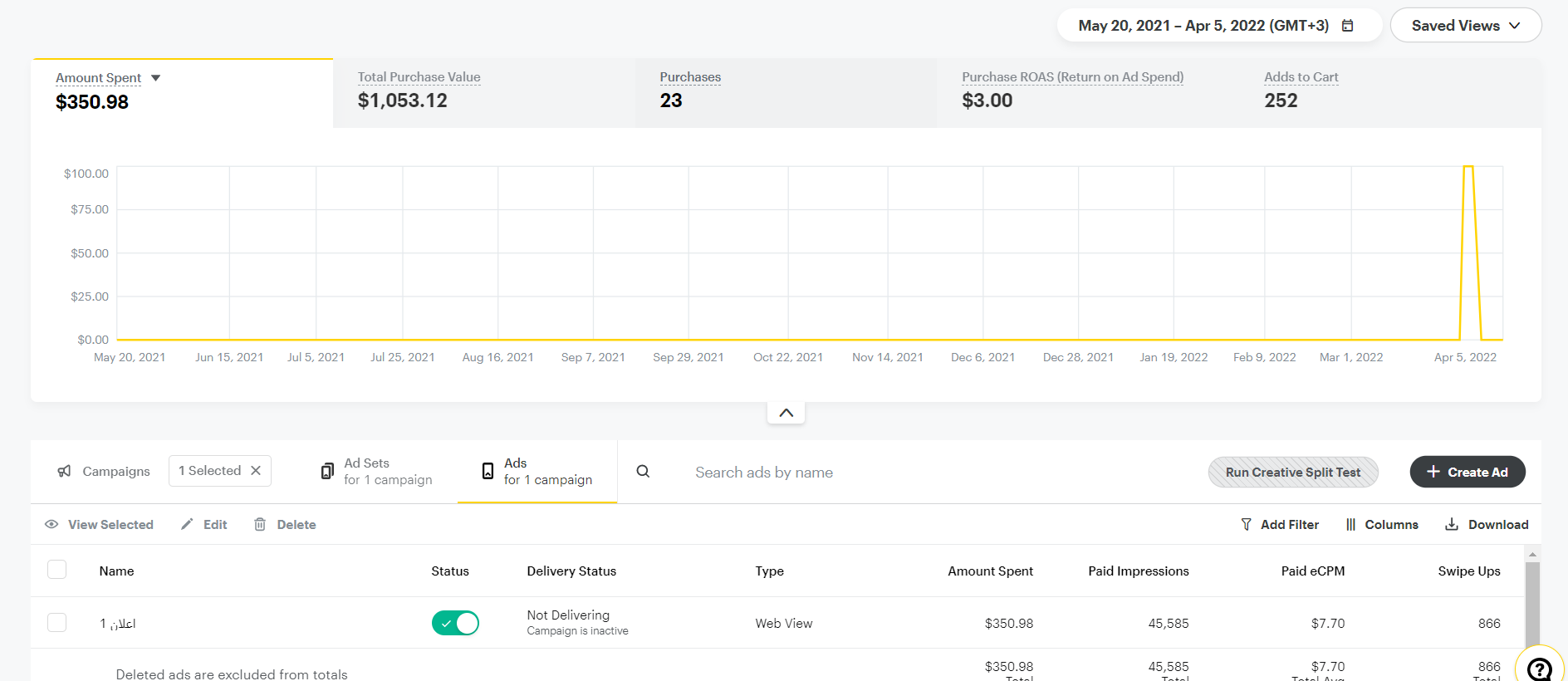Click Run Creative Split Test button
The width and height of the screenshot is (1568, 681).
tap(1292, 472)
